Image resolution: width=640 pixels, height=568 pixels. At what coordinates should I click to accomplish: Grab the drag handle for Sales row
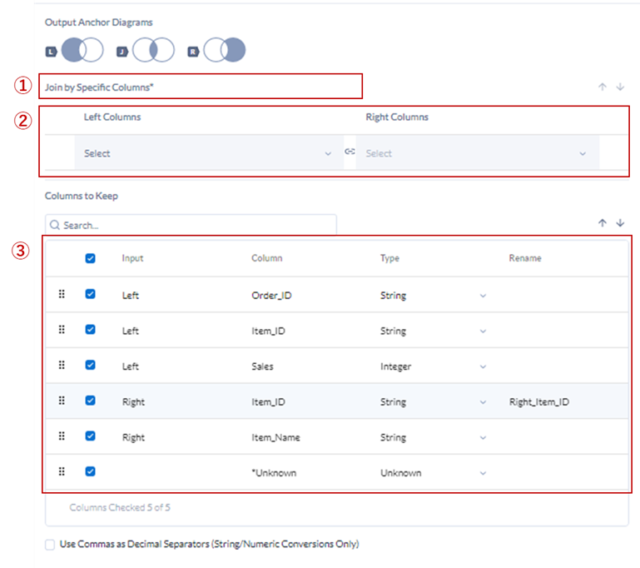(x=62, y=365)
